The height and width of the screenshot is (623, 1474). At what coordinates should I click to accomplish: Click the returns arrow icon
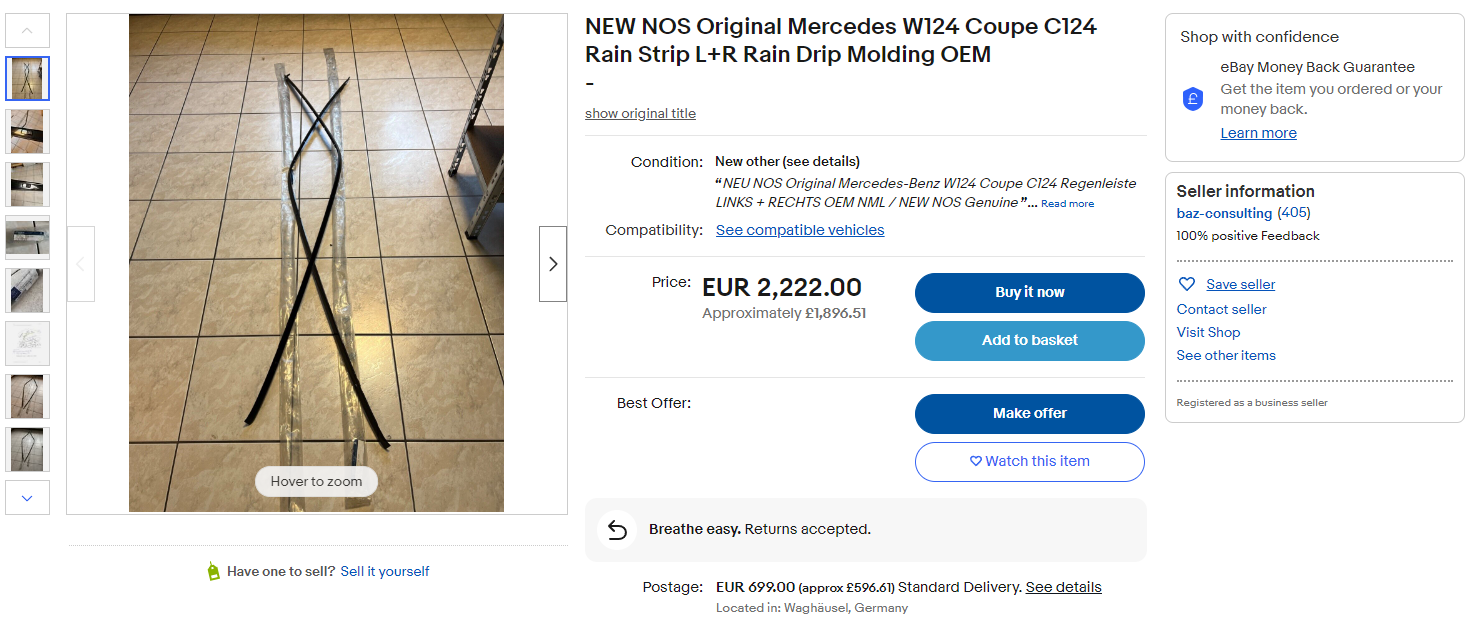pyautogui.click(x=617, y=530)
